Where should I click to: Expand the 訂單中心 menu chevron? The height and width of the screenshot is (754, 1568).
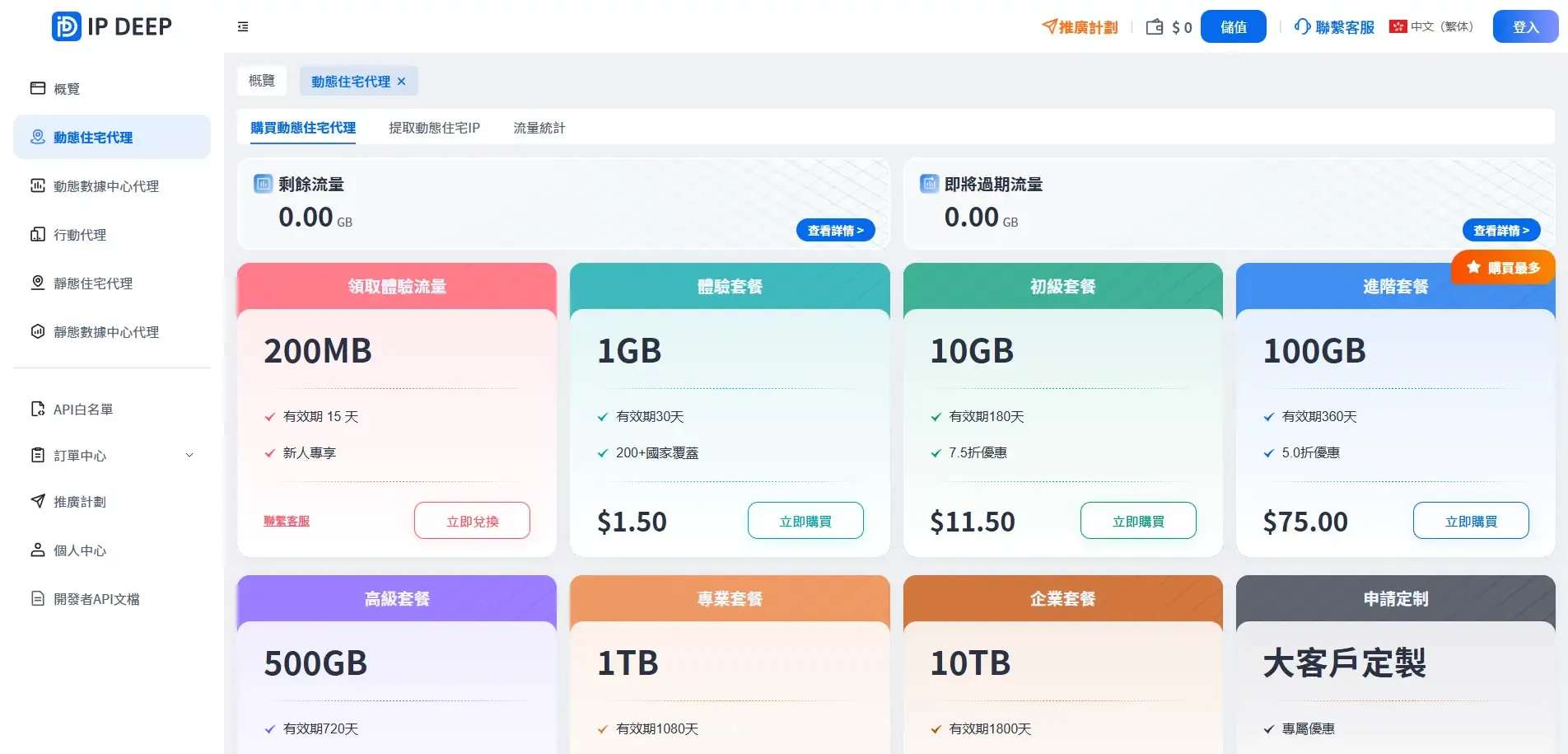(x=189, y=455)
